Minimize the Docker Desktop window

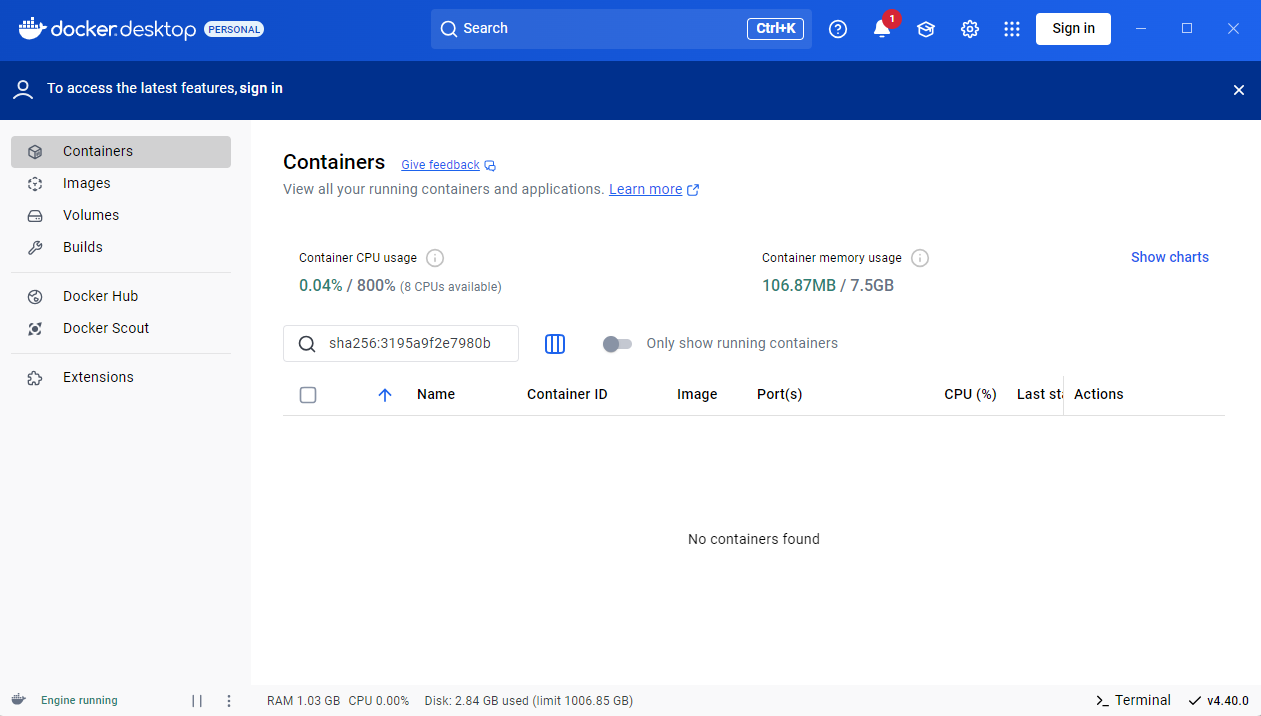point(1141,29)
